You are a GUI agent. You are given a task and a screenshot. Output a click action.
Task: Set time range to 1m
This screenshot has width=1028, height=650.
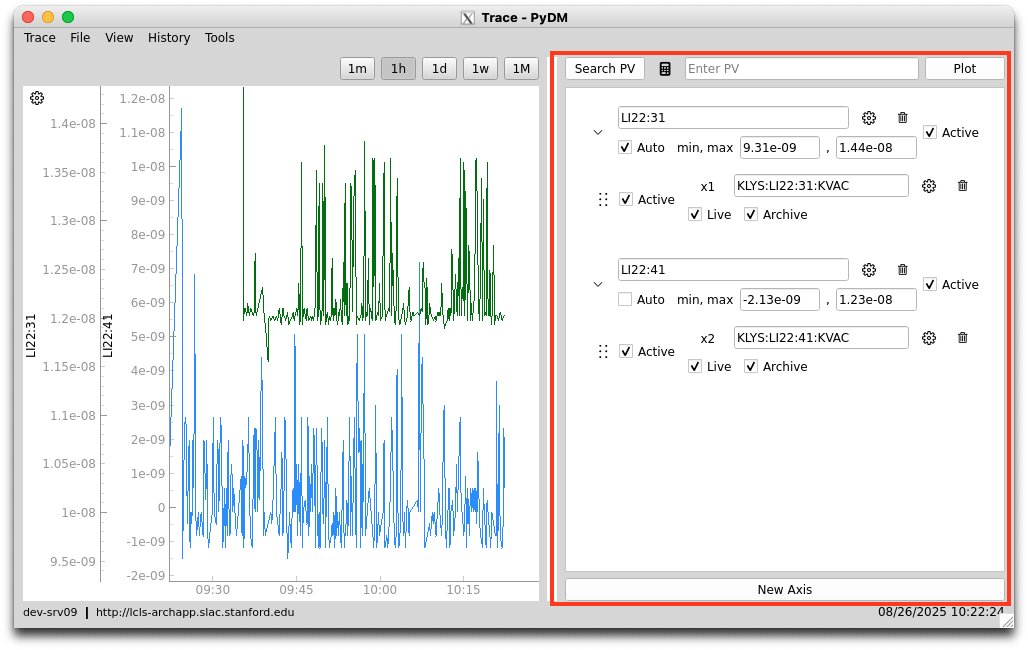point(357,69)
